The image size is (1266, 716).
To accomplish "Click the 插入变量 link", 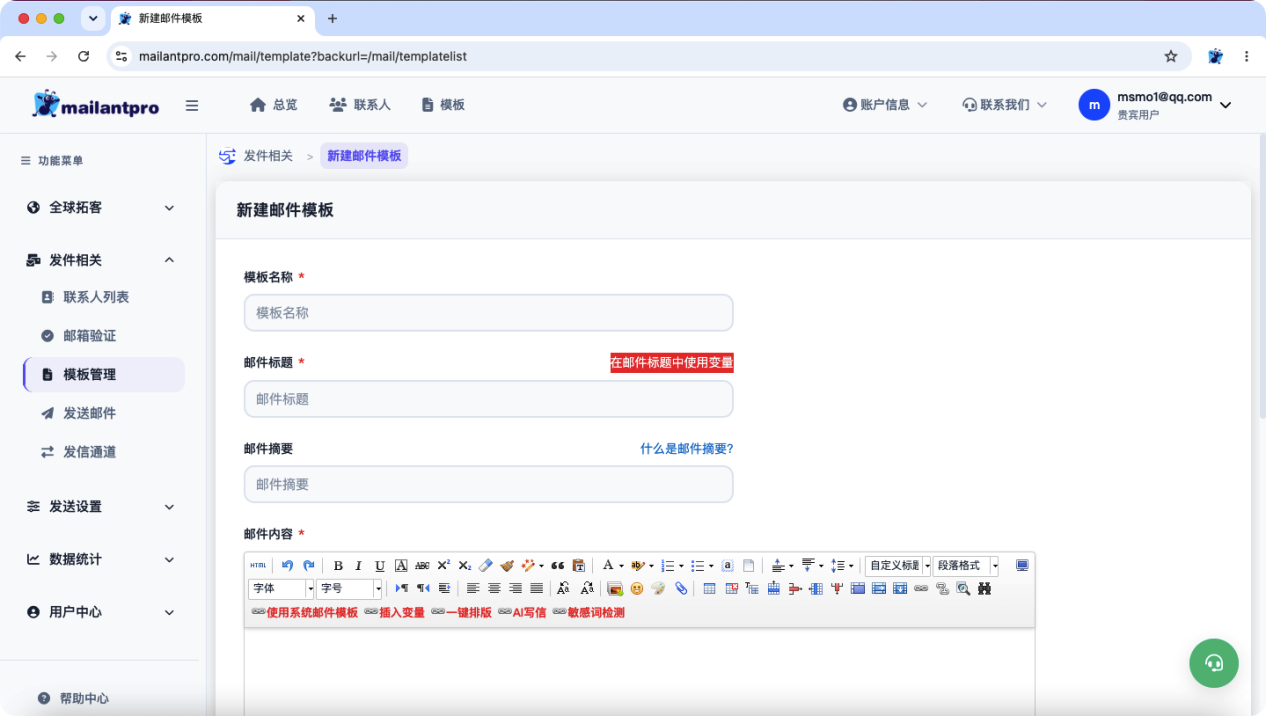I will 394,612.
